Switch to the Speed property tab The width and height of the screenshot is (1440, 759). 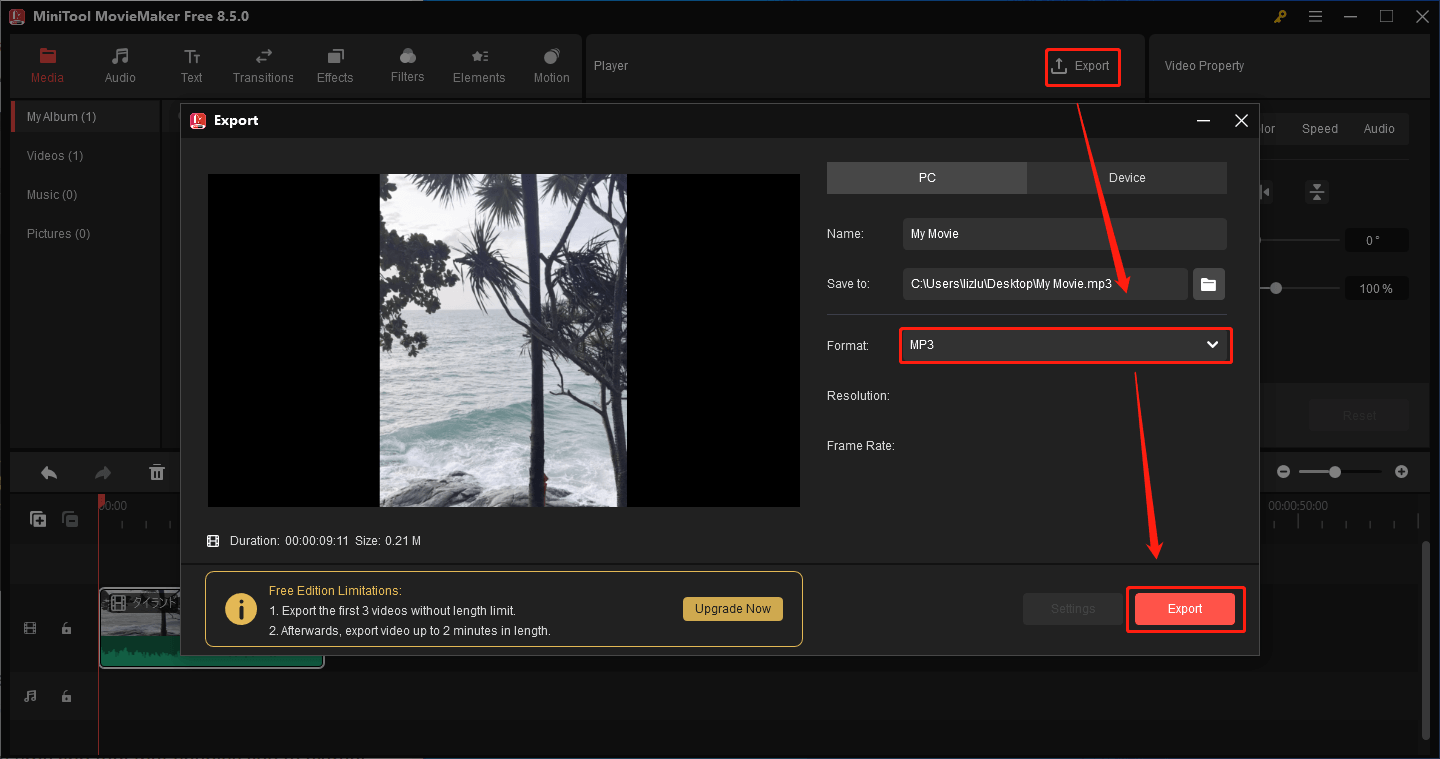1319,128
